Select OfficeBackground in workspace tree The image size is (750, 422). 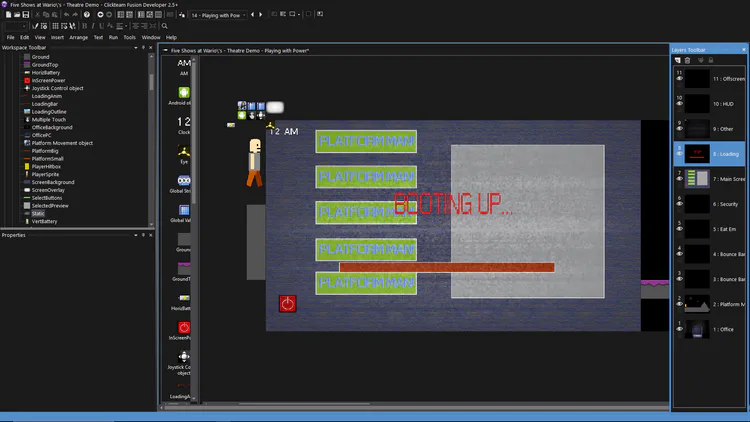click(52, 127)
